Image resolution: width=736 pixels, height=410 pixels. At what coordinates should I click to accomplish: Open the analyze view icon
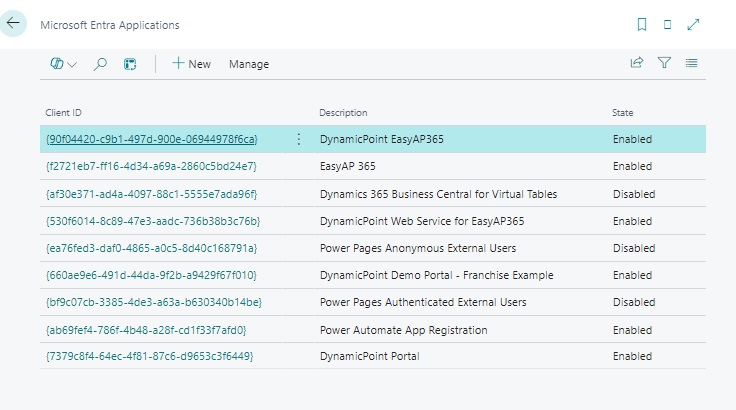pos(130,64)
